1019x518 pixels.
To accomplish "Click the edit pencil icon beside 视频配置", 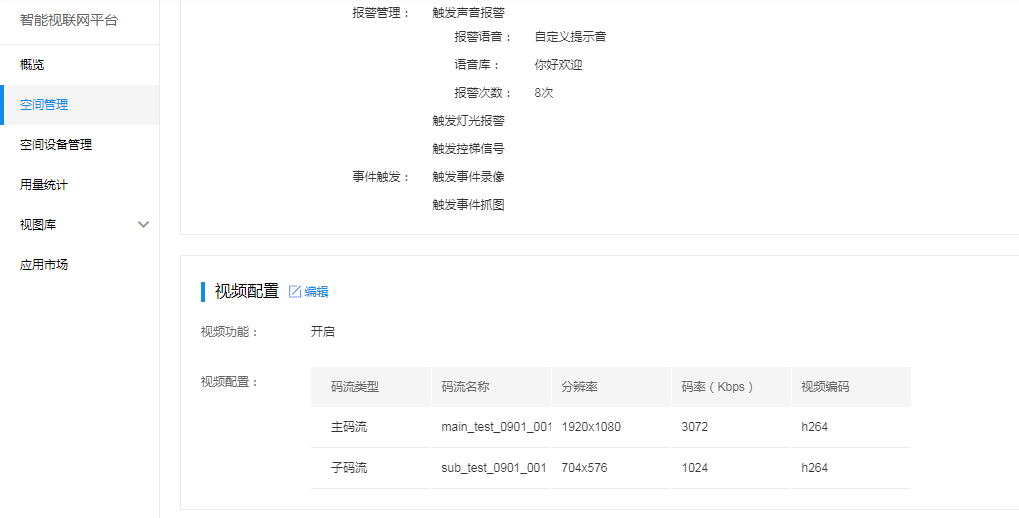I will tap(295, 292).
